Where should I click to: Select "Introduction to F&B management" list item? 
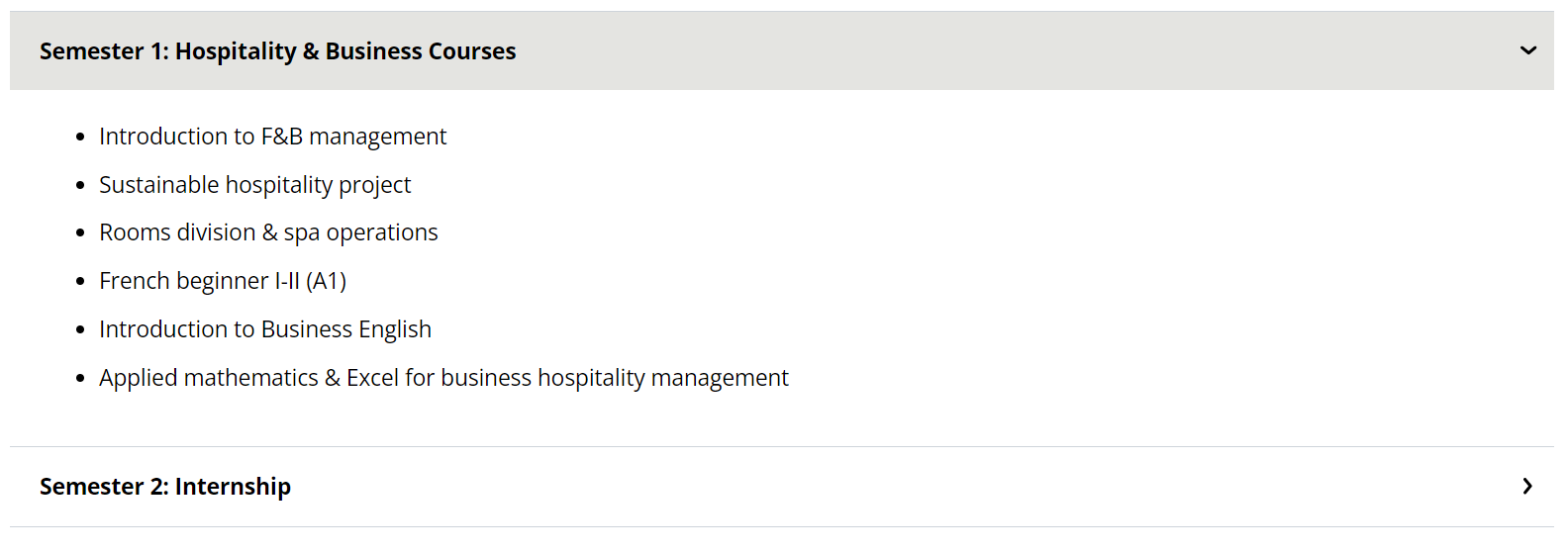click(x=272, y=137)
